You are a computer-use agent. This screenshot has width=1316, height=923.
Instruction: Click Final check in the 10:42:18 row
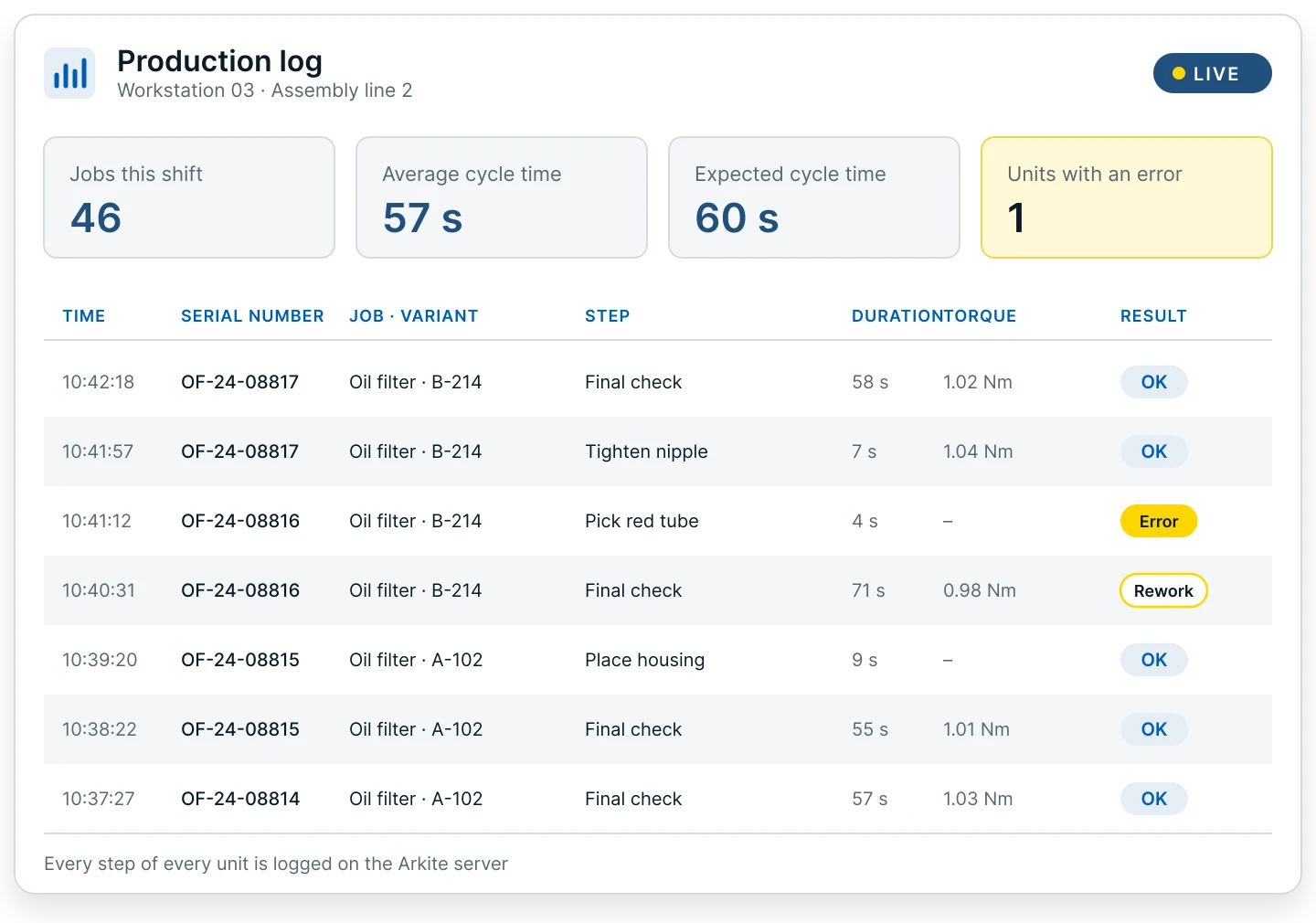tap(633, 382)
